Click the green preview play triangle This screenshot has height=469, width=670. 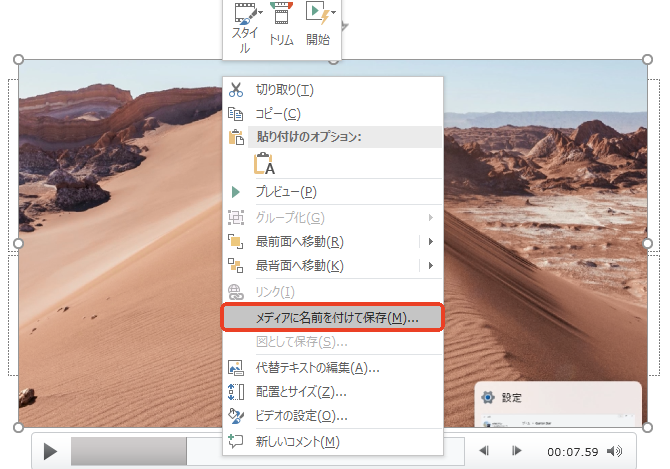[235, 192]
